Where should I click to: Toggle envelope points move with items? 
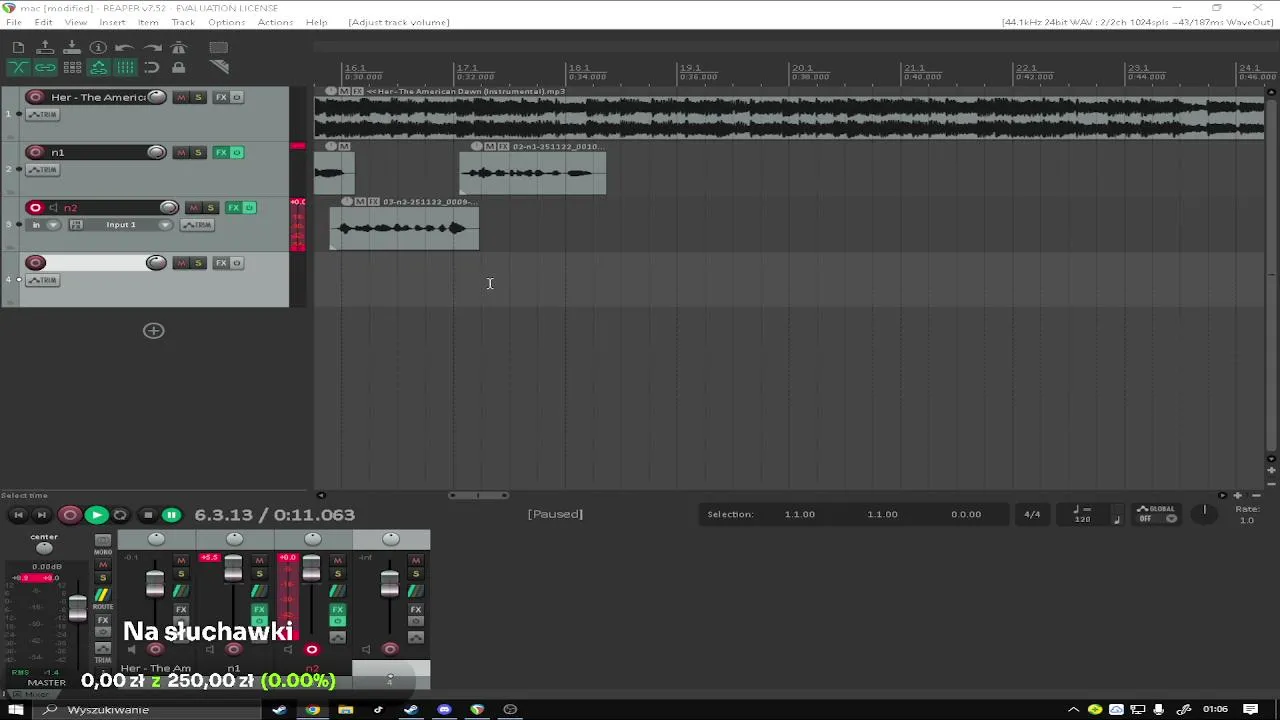tap(98, 68)
